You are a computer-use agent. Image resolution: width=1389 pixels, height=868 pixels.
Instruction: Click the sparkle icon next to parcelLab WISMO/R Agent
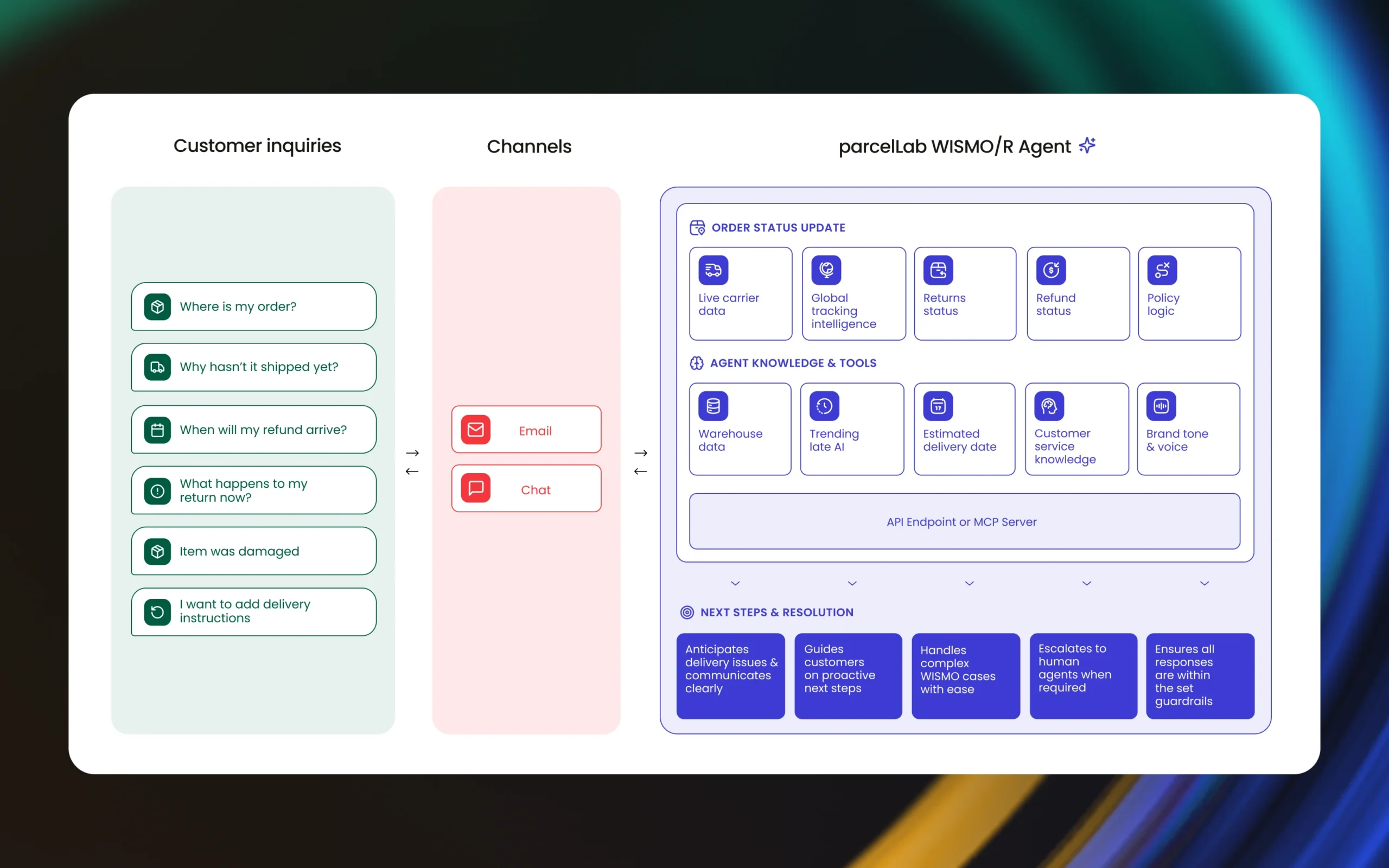[1087, 145]
